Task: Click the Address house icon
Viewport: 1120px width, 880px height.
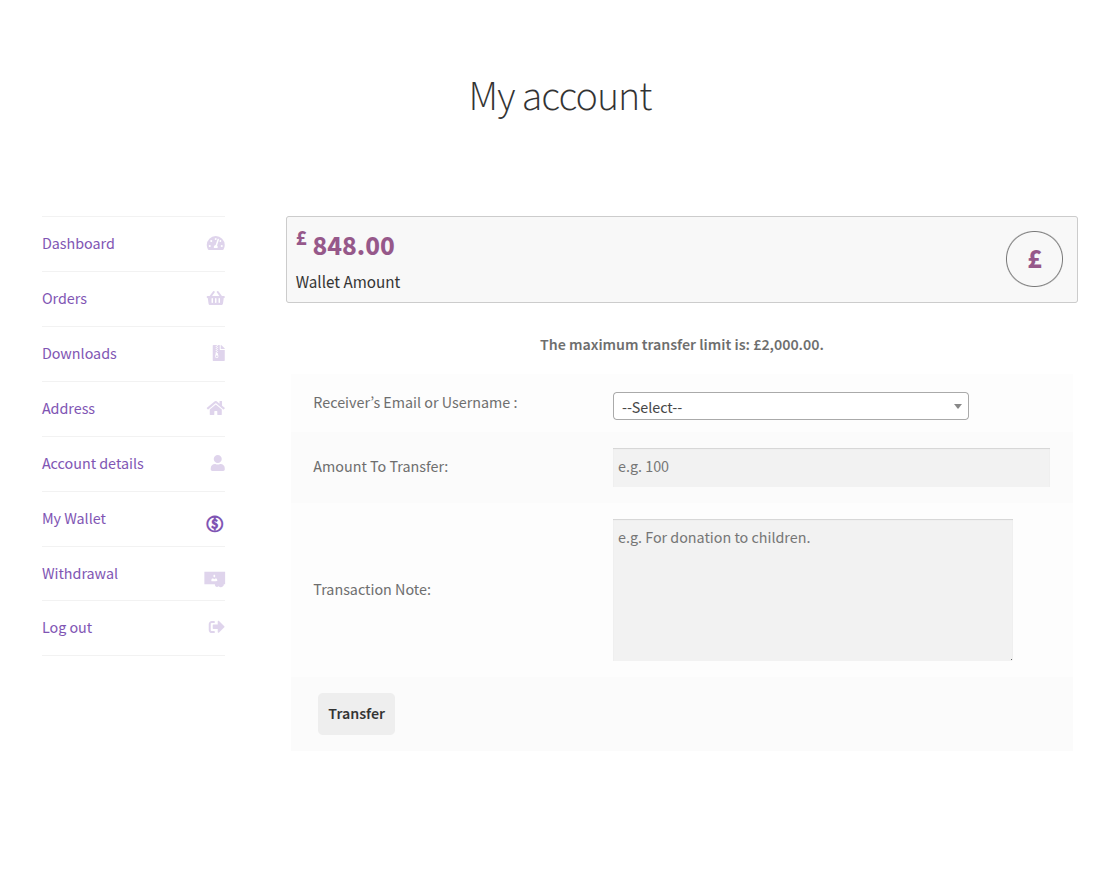Action: [x=215, y=408]
